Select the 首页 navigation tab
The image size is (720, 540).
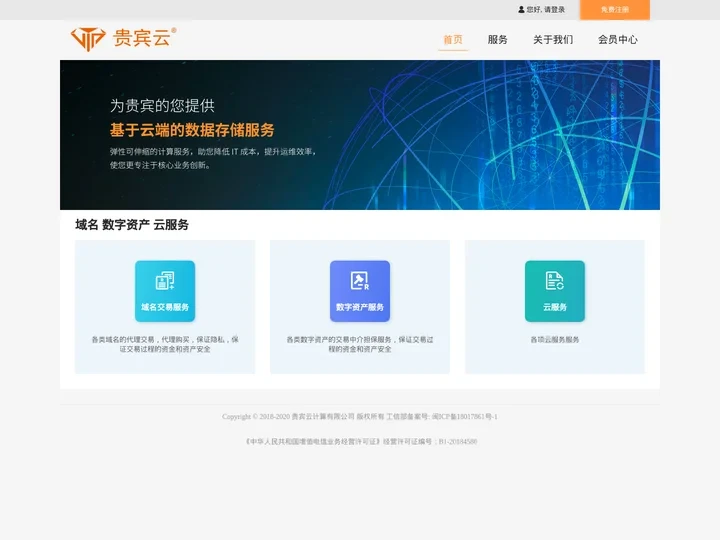tap(453, 39)
